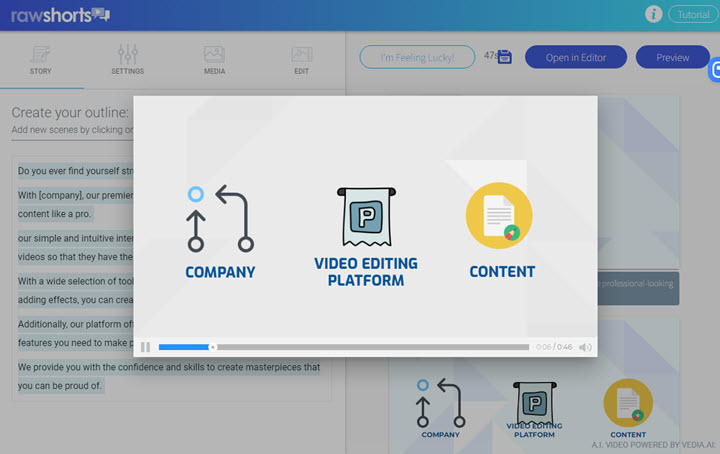Screen dimensions: 720x454
Task: Click the line "our simple and intuitive"
Action: pos(75,238)
